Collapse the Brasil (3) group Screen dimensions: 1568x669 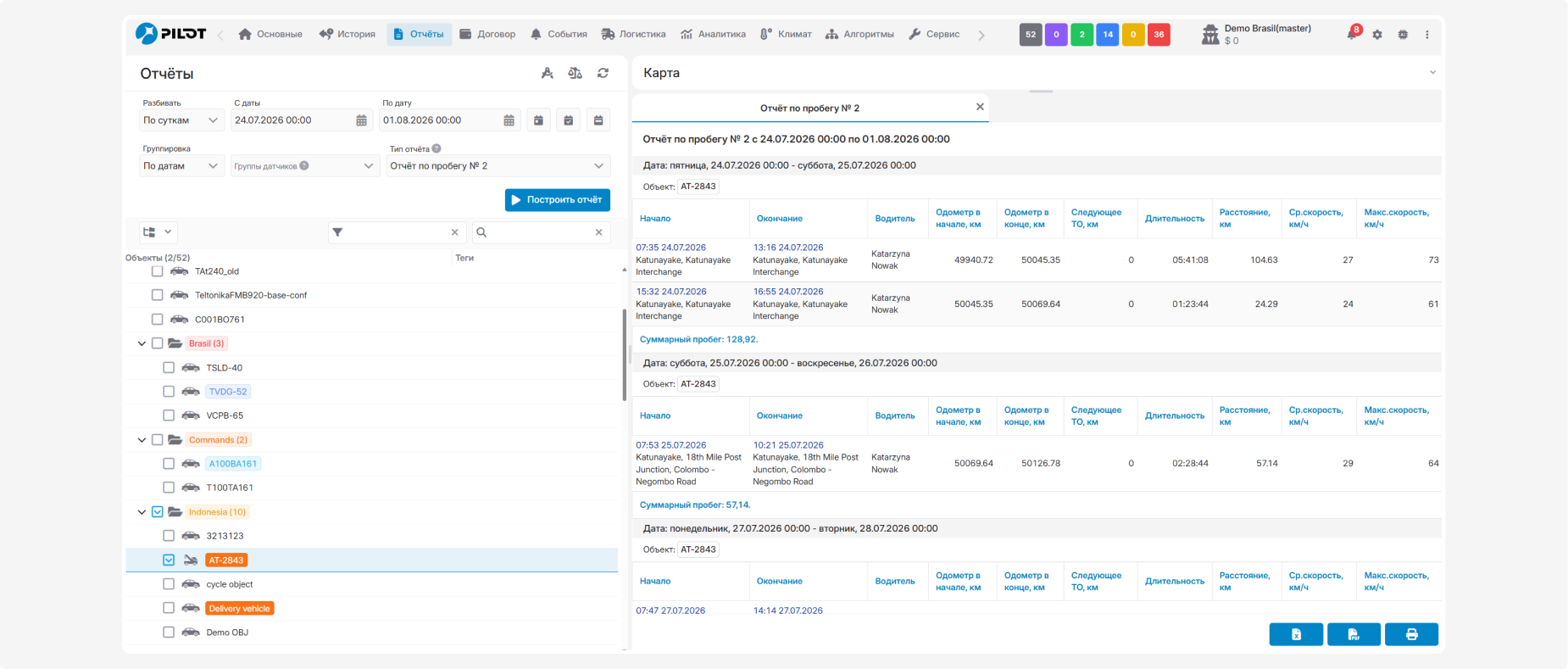142,343
